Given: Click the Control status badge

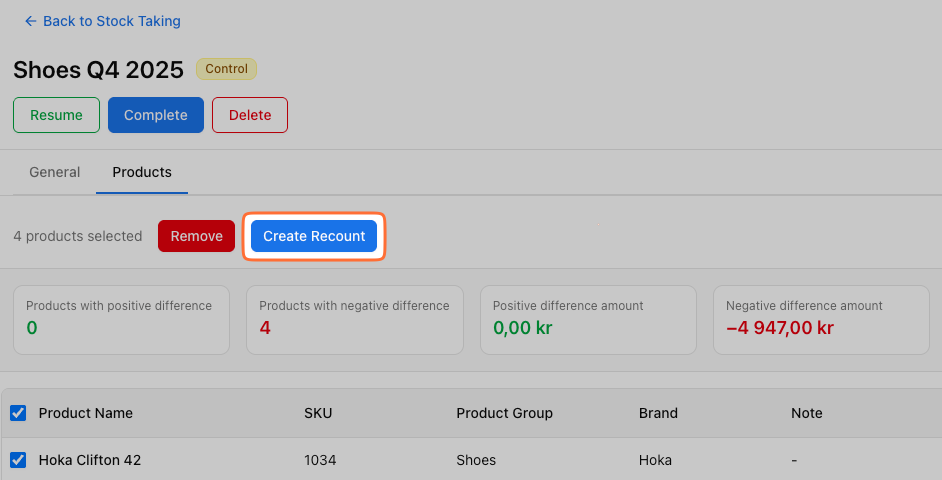Looking at the screenshot, I should 226,69.
